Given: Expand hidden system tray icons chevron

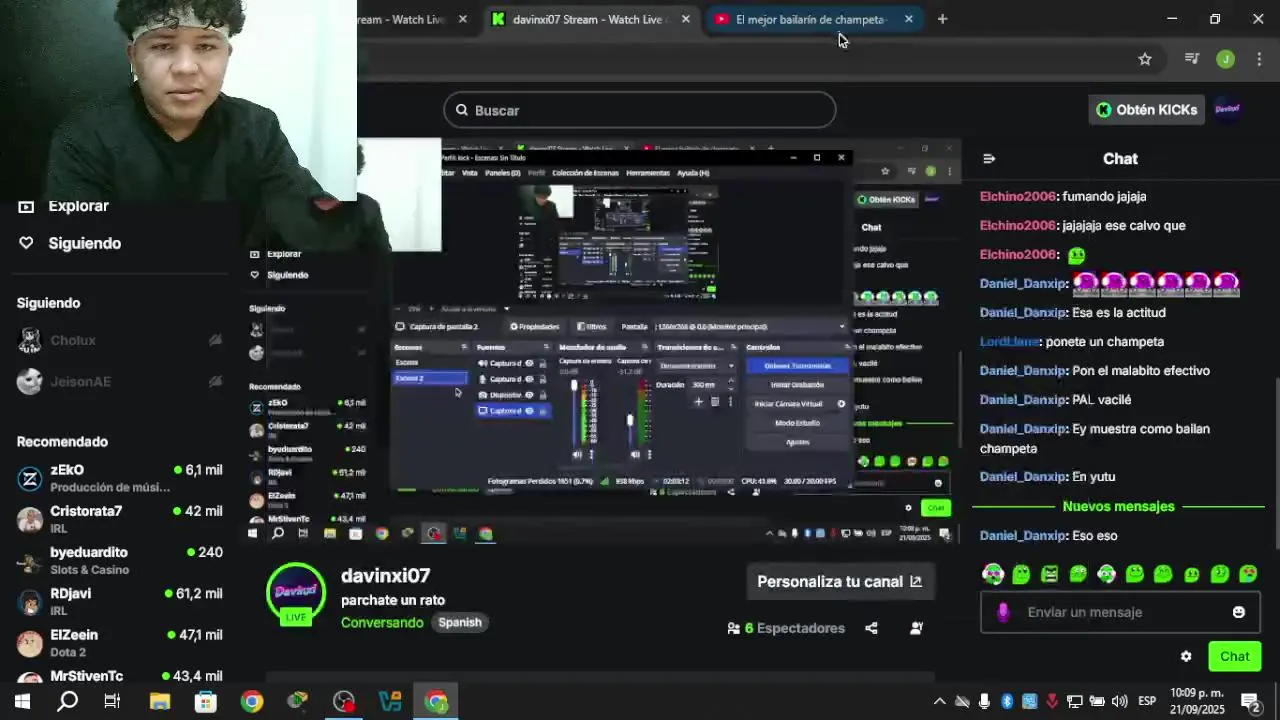Looking at the screenshot, I should point(940,701).
